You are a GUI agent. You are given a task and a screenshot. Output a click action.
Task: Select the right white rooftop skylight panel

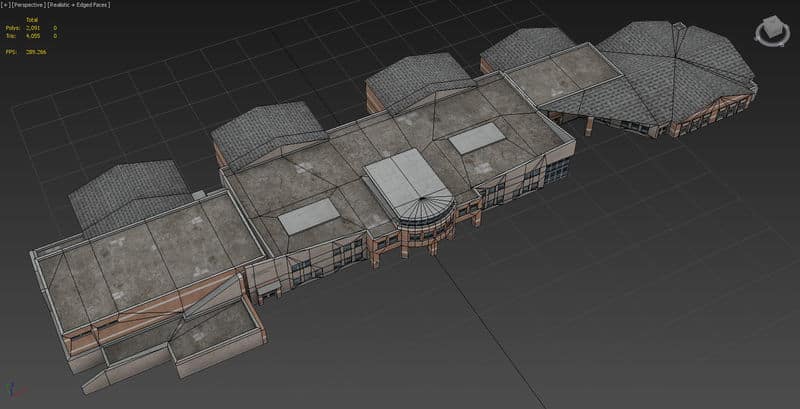click(x=476, y=141)
